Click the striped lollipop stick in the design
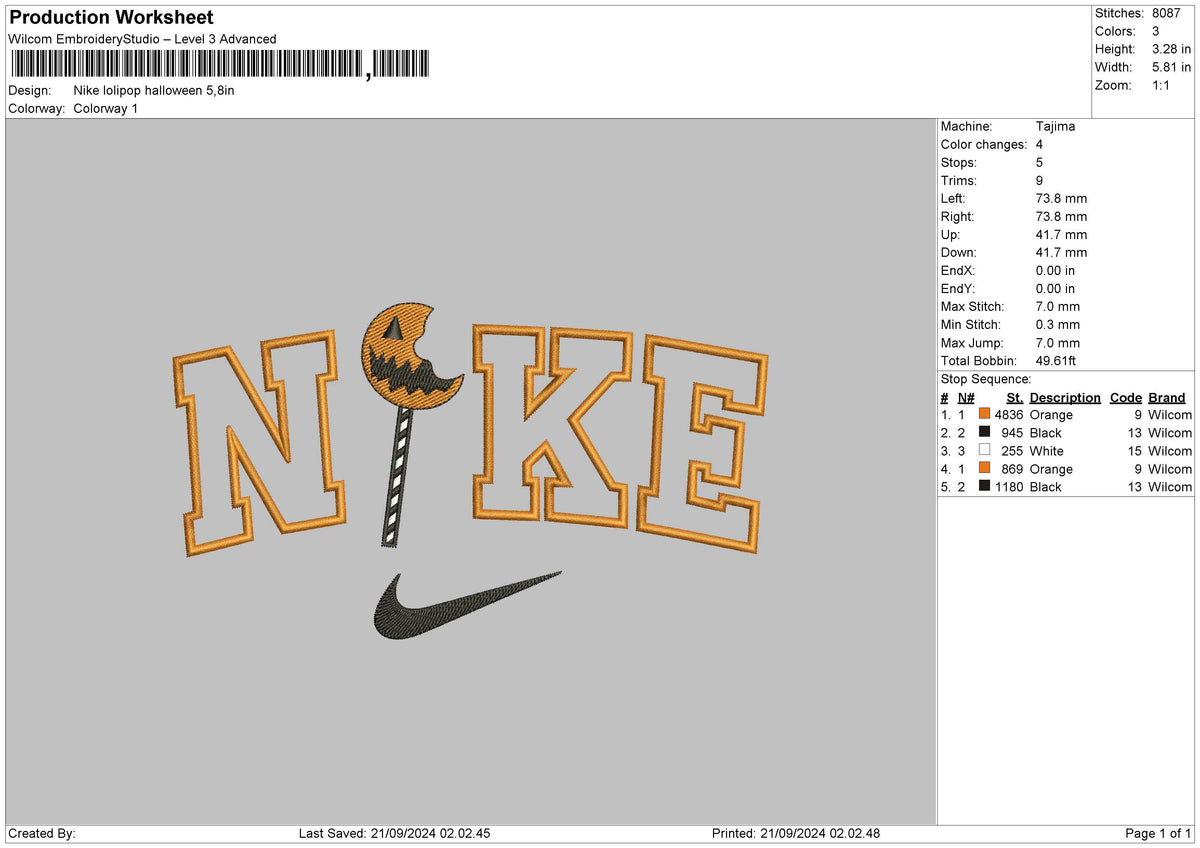This screenshot has height=848, width=1200. pyautogui.click(x=396, y=476)
